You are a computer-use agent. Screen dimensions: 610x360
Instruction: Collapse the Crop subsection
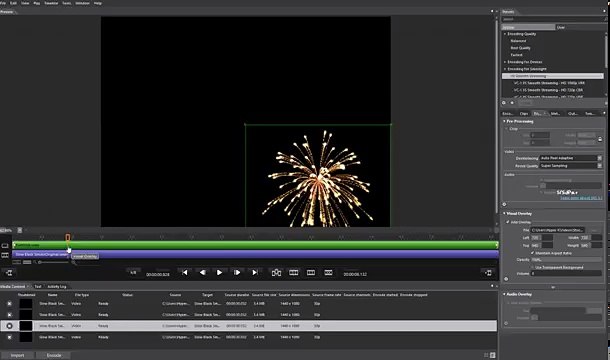click(x=507, y=128)
